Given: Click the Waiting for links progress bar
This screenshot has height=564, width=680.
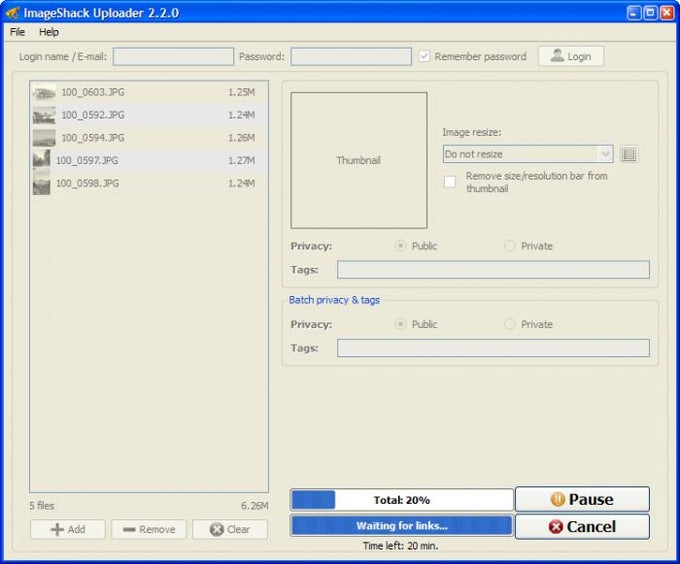Looking at the screenshot, I should 402,526.
